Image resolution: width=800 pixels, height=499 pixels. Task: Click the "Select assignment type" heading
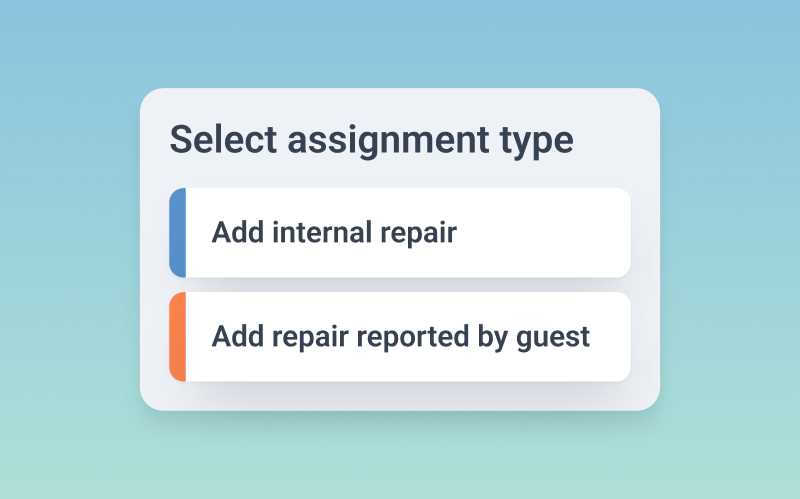[371, 140]
